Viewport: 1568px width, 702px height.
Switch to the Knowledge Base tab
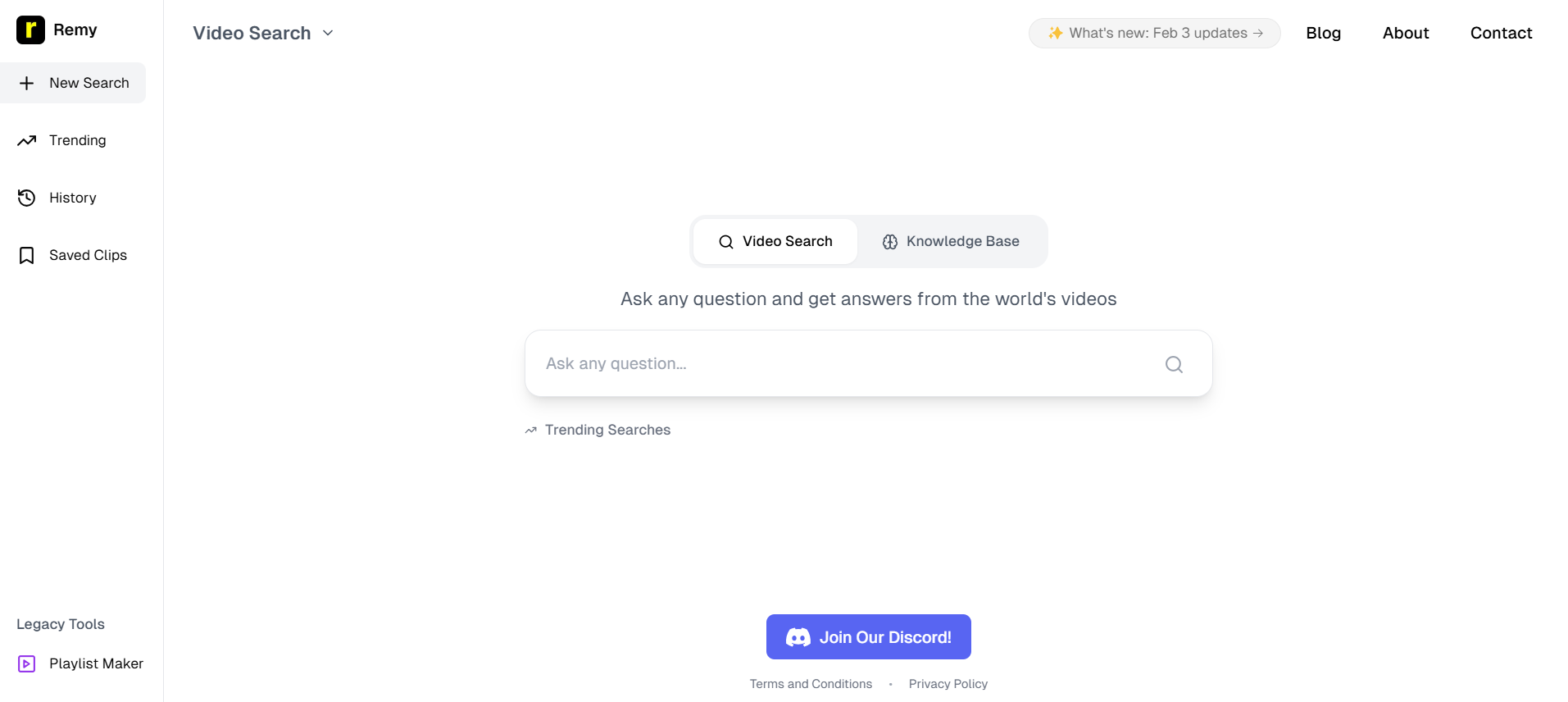click(x=951, y=241)
